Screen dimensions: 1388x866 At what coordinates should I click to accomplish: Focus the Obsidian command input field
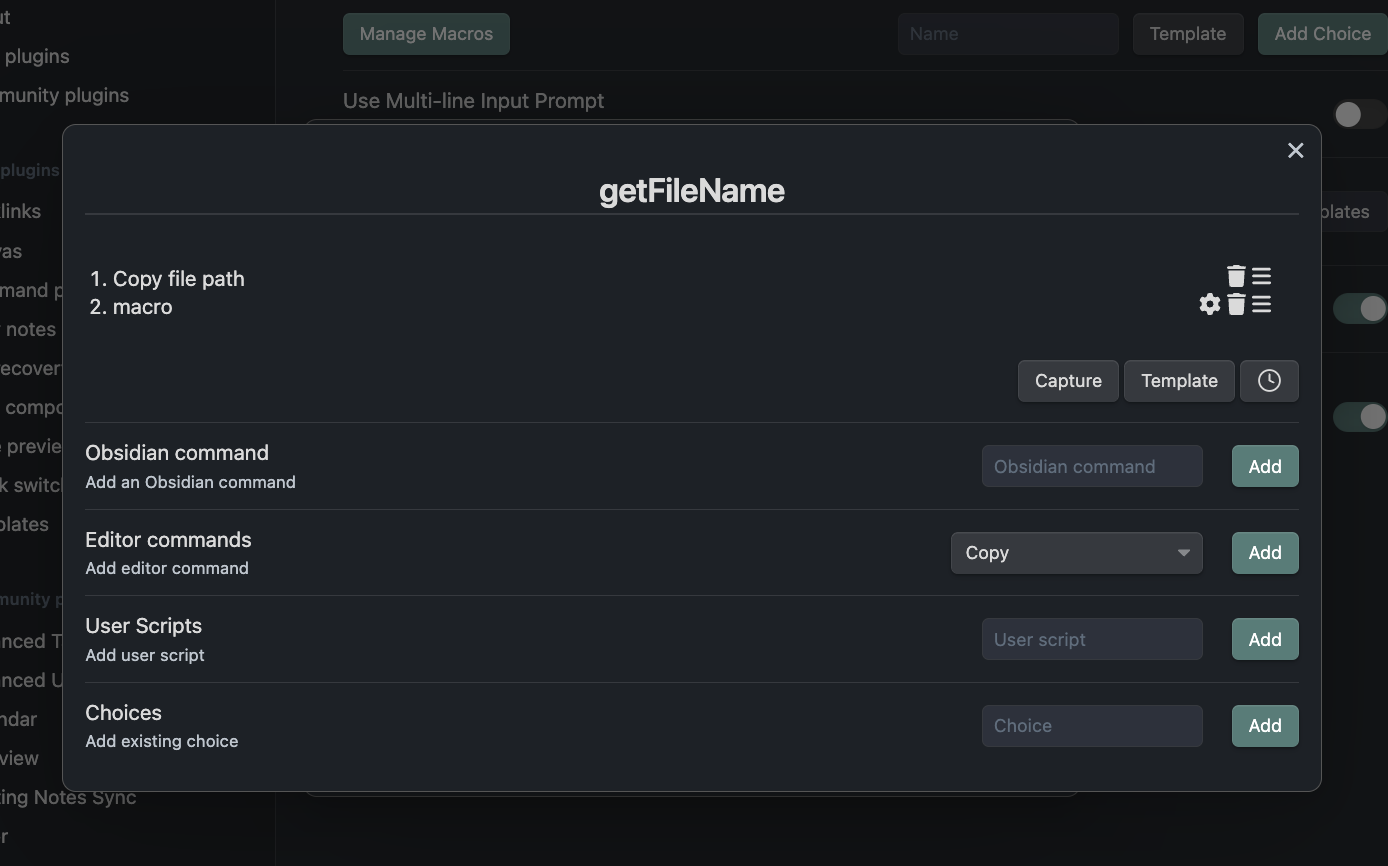(1091, 467)
